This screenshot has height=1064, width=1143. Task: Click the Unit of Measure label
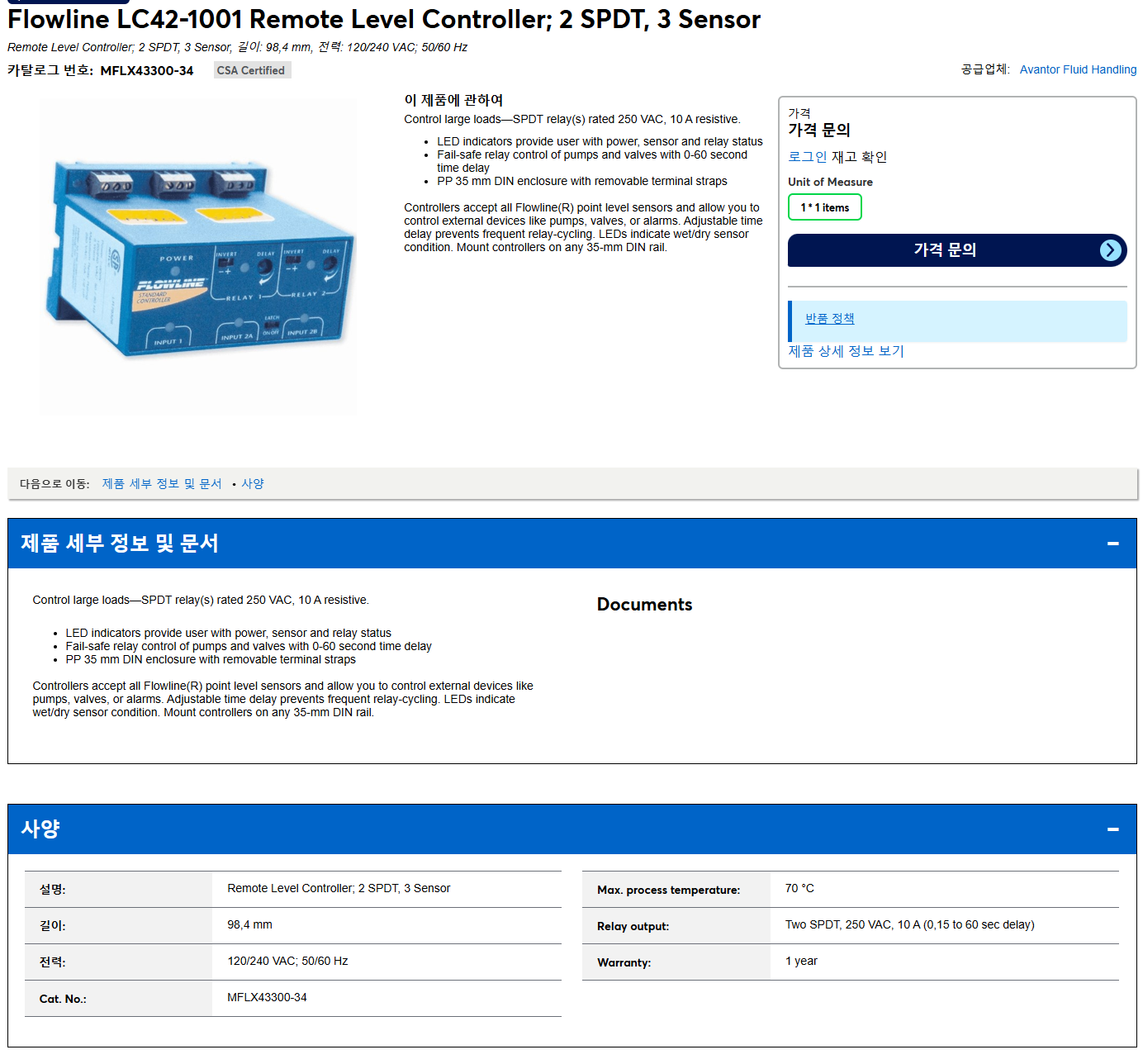[830, 182]
